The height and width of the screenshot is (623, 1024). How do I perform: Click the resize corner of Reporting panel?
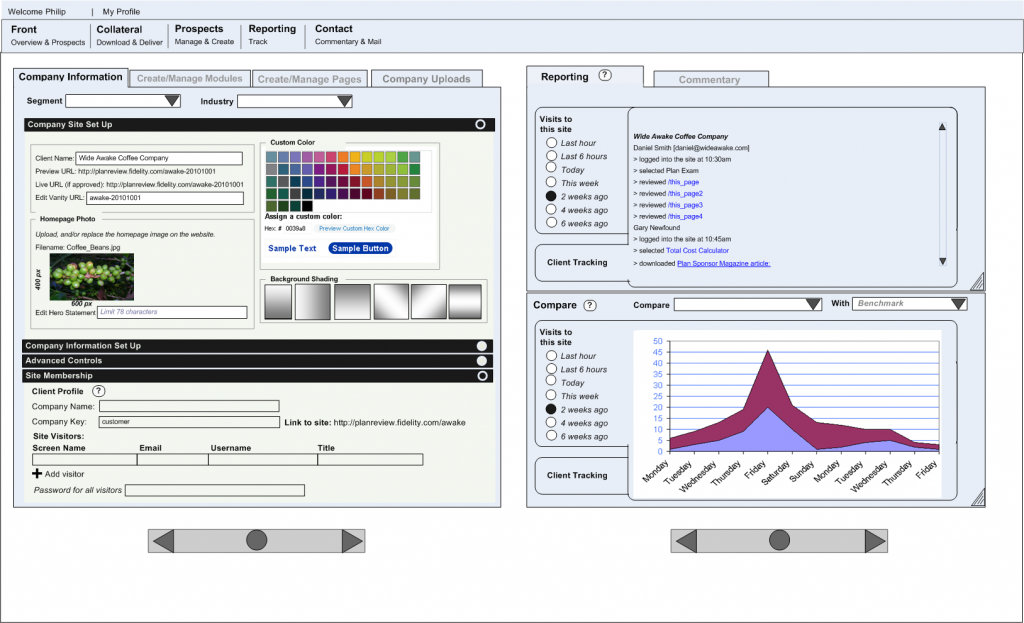click(977, 281)
